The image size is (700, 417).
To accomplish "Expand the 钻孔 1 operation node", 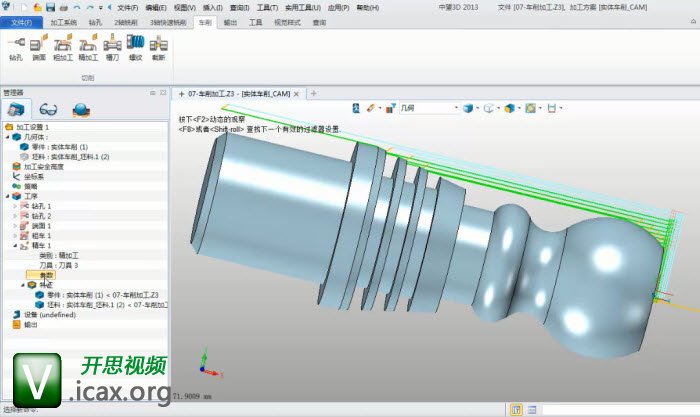I will tap(15, 206).
